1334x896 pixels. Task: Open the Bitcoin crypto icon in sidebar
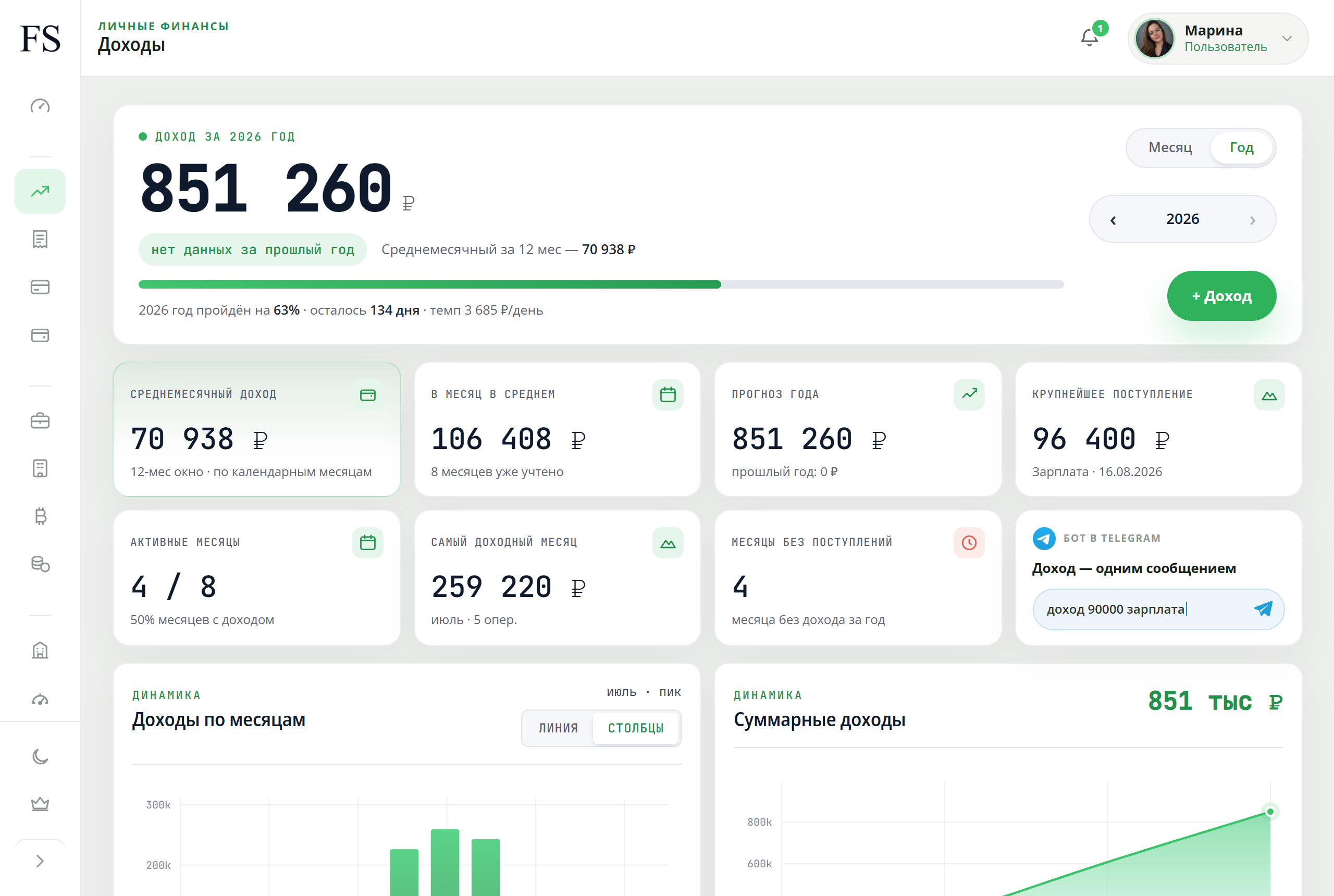click(x=40, y=516)
